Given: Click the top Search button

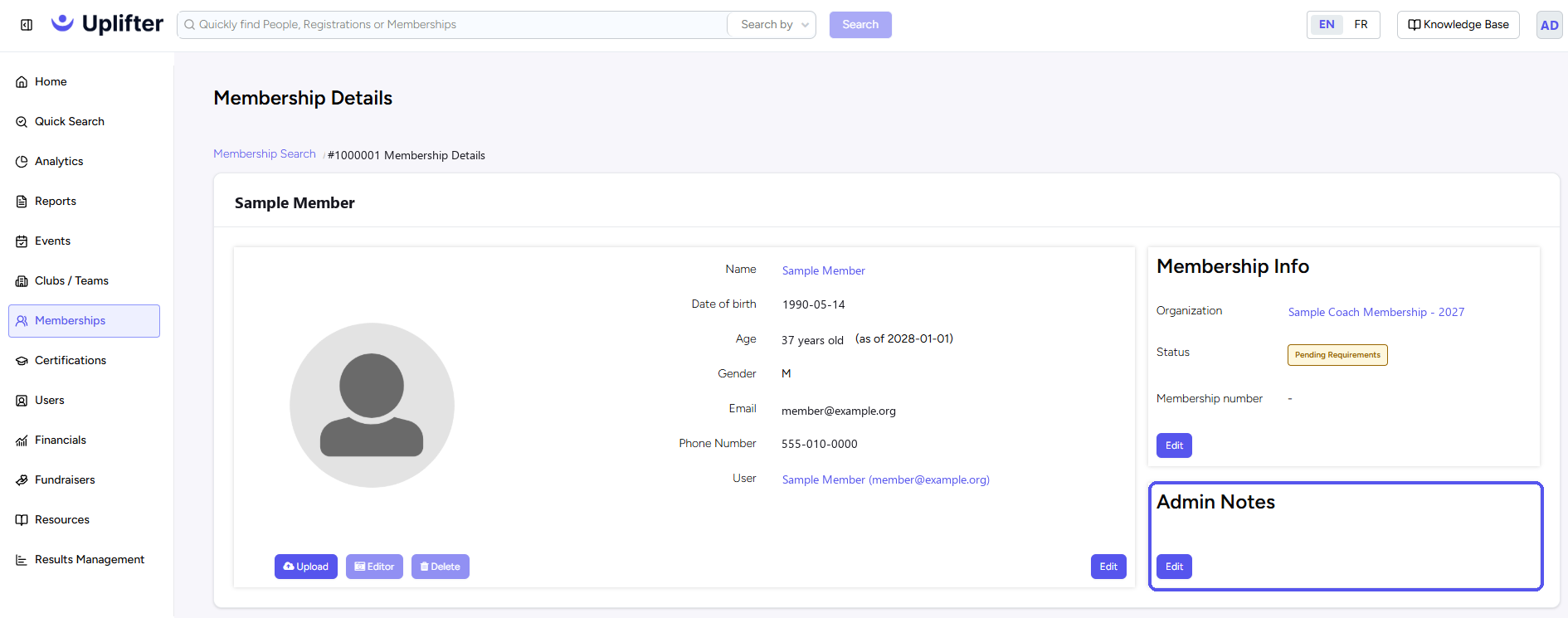Looking at the screenshot, I should [860, 25].
